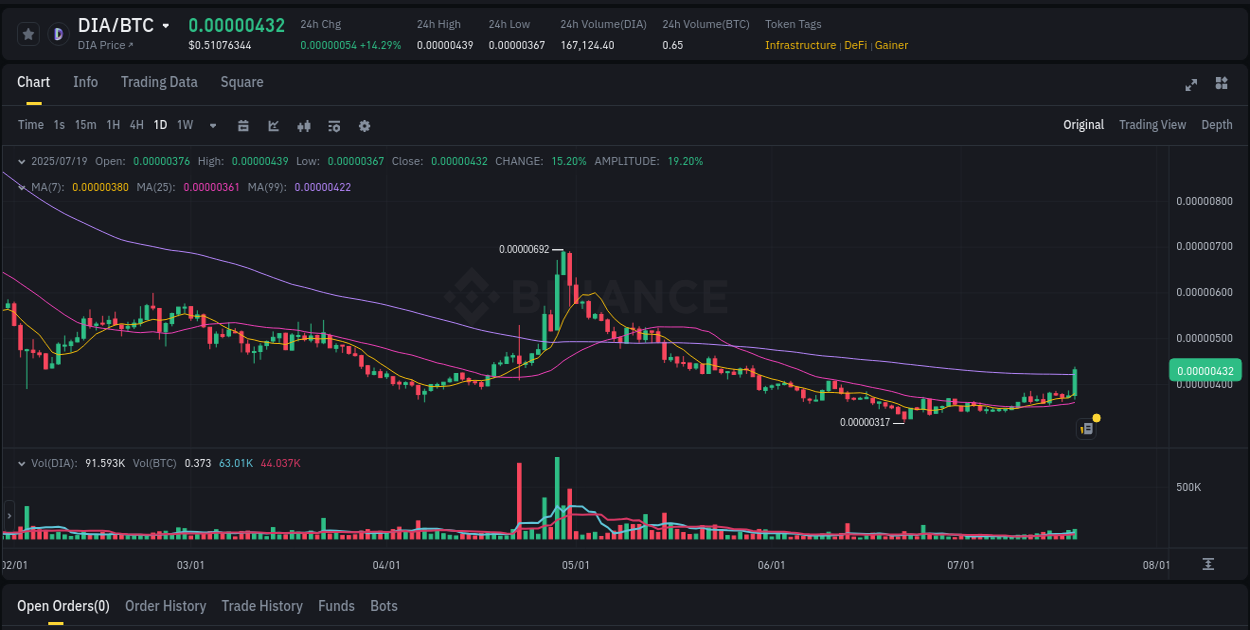Open the DIA/BTC pair selector dropdown

(x=166, y=25)
